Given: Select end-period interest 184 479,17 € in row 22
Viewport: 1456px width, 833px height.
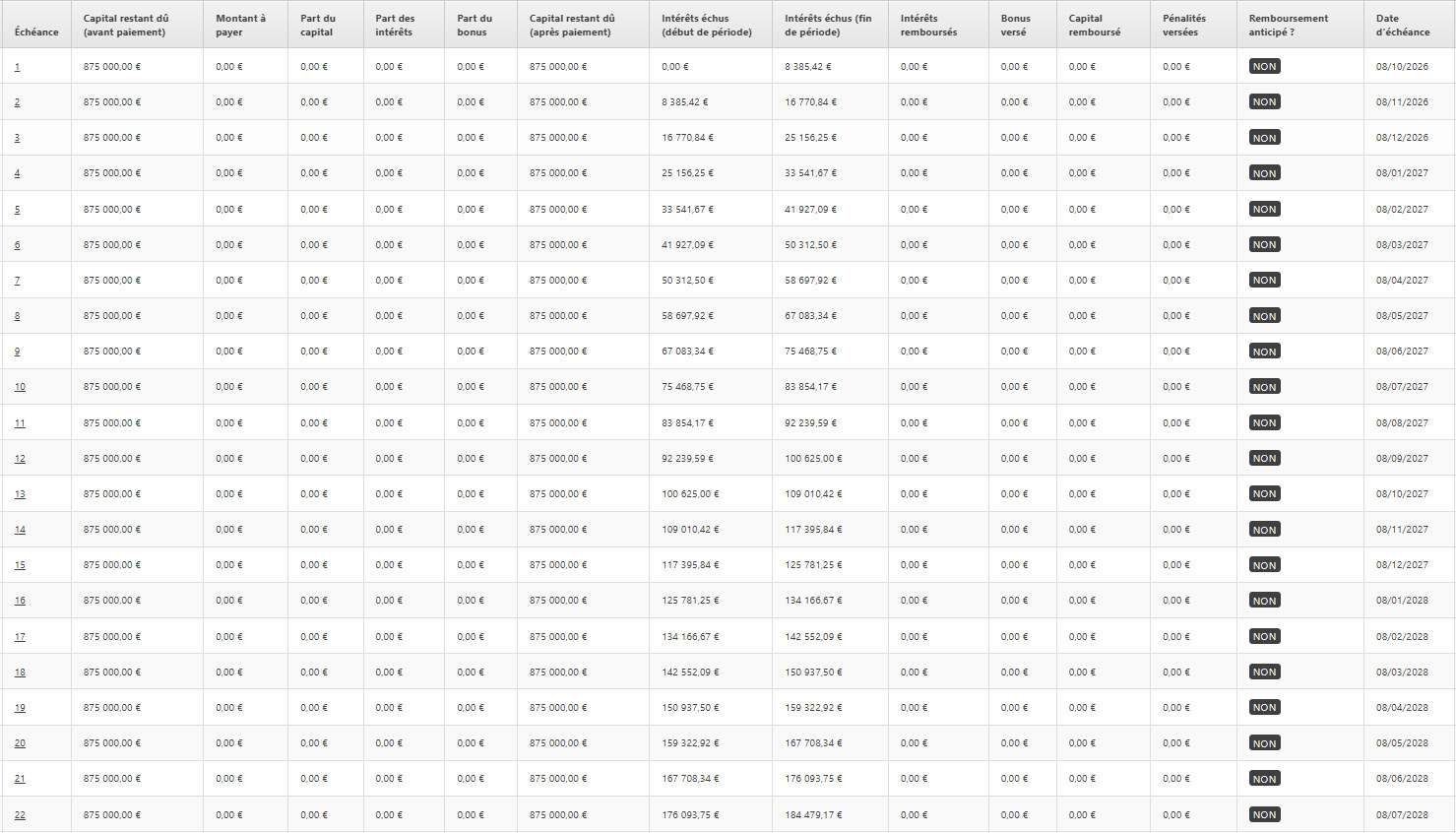Looking at the screenshot, I should coord(813,815).
